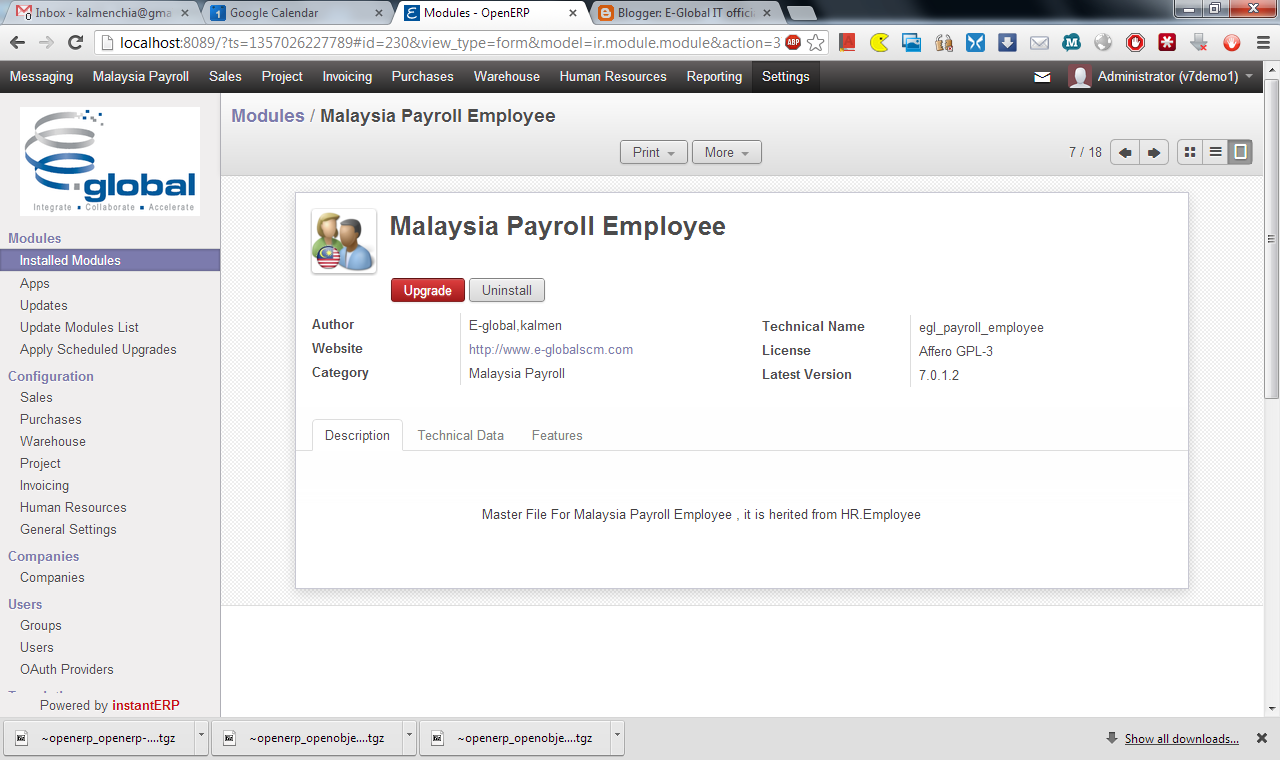Viewport: 1280px width, 760px height.
Task: Uninstall the Malaysia Payroll Employee module
Action: 507,290
